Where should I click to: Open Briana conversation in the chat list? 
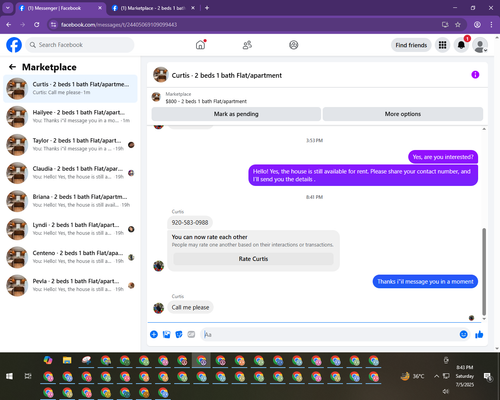click(70, 201)
